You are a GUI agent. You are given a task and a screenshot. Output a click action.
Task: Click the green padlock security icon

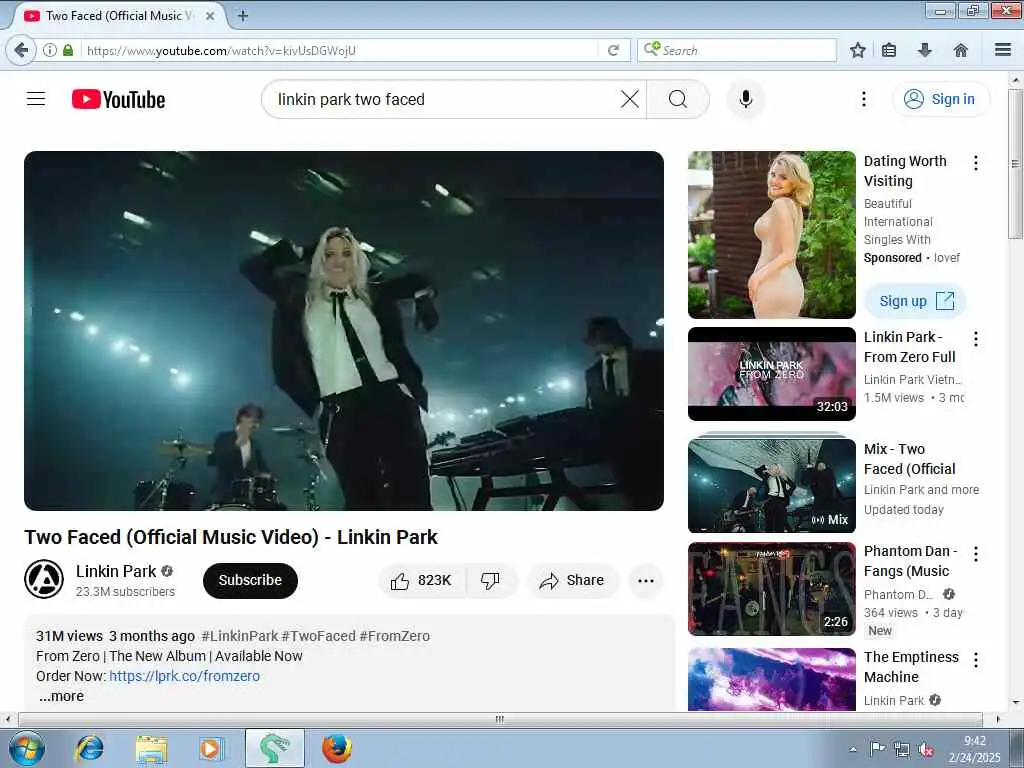(68, 50)
